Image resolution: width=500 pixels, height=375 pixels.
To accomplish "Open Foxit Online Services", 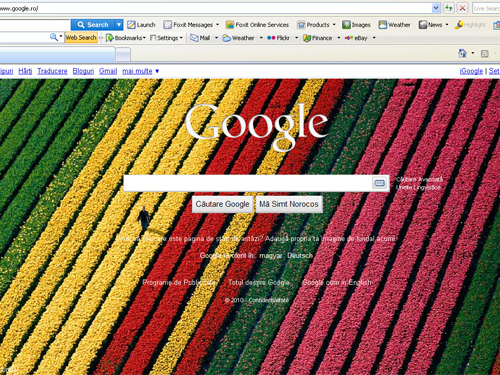I will (257, 25).
